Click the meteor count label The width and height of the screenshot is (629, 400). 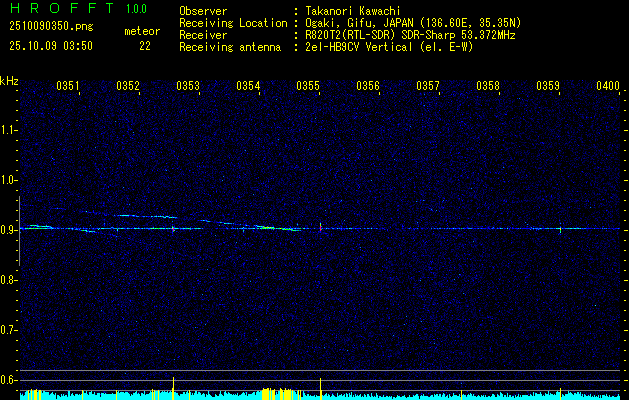point(142,31)
